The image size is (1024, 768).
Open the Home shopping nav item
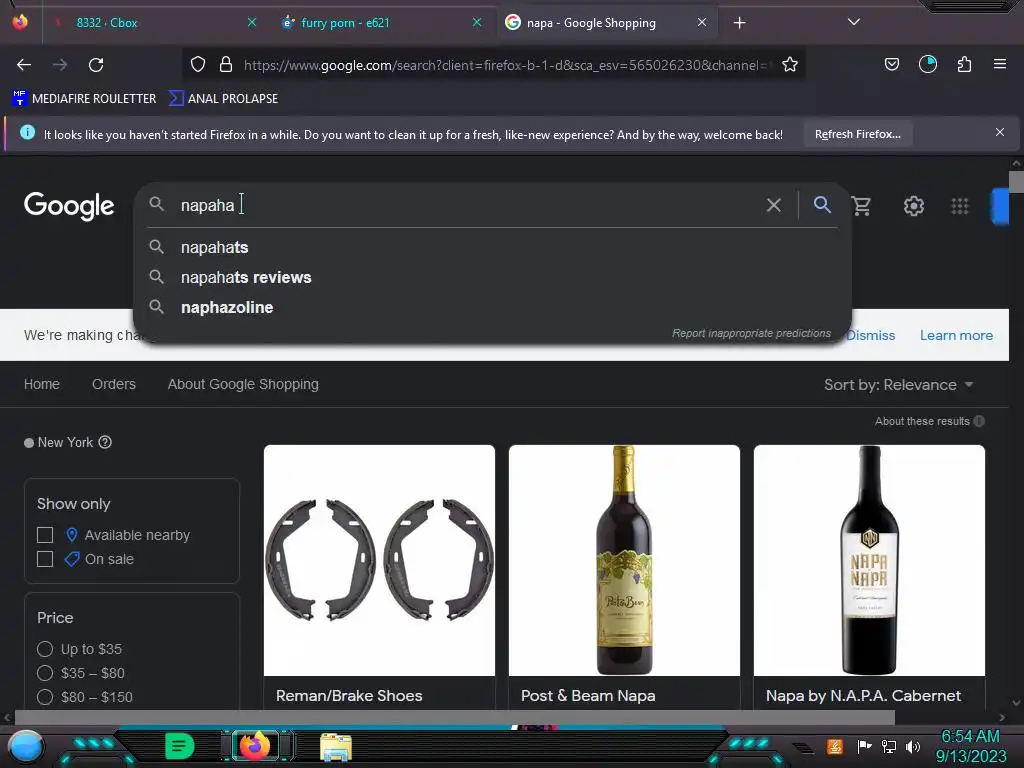[42, 384]
